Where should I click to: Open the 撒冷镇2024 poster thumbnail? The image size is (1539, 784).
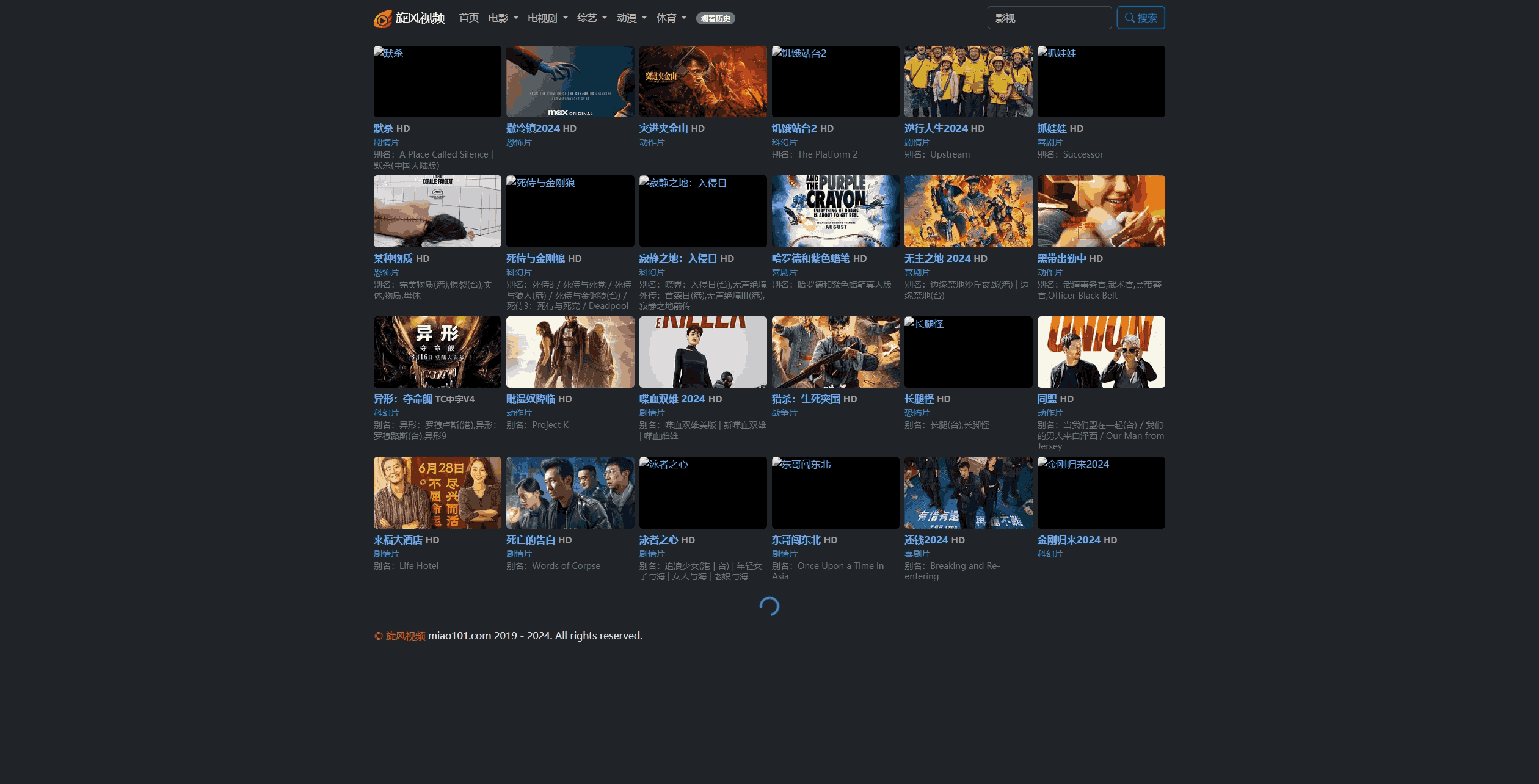(570, 81)
